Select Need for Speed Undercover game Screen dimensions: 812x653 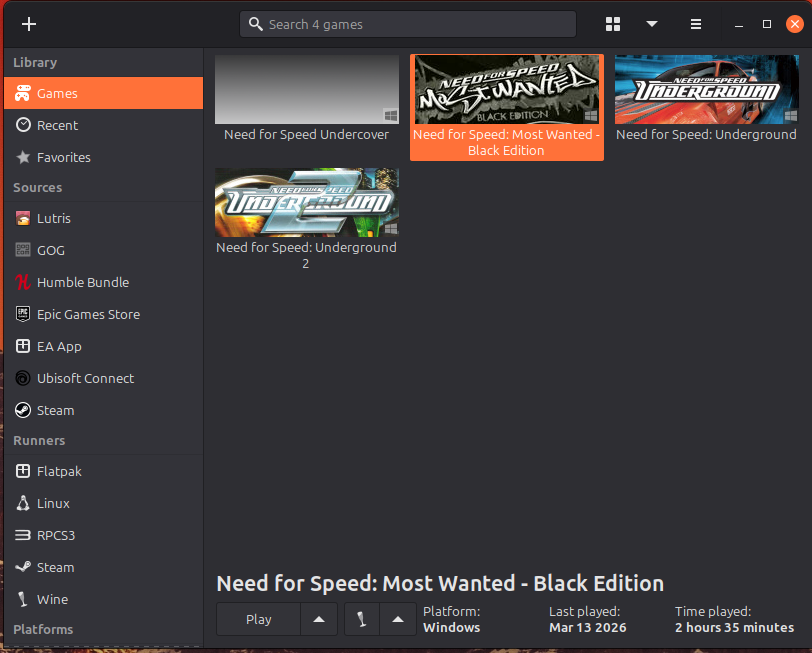coord(307,90)
